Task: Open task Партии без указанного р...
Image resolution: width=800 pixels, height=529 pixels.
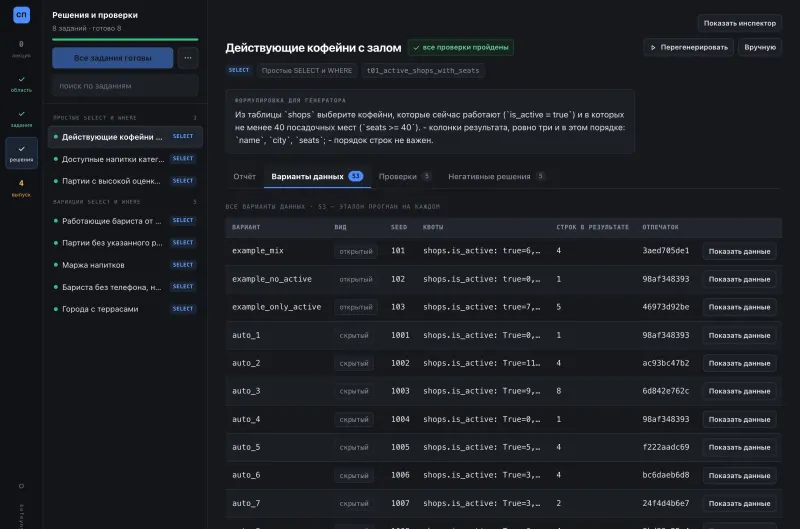Action: tap(125, 243)
